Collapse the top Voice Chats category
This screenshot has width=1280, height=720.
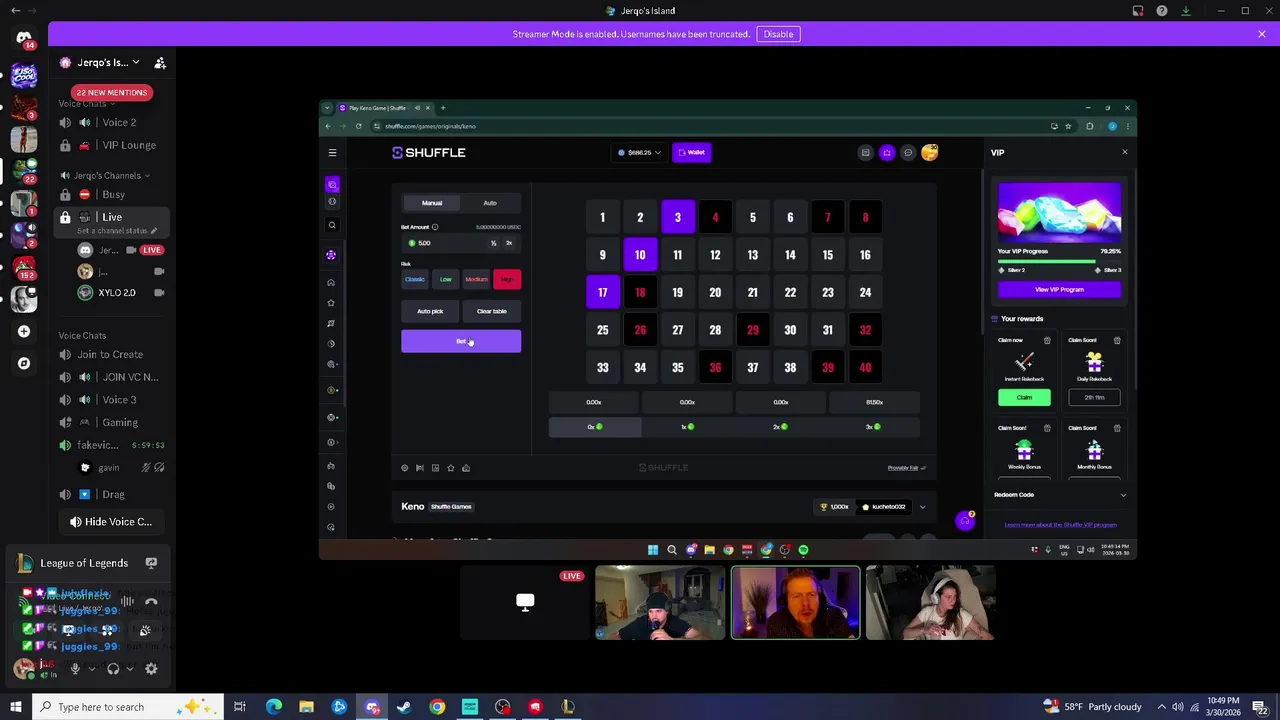pos(86,103)
